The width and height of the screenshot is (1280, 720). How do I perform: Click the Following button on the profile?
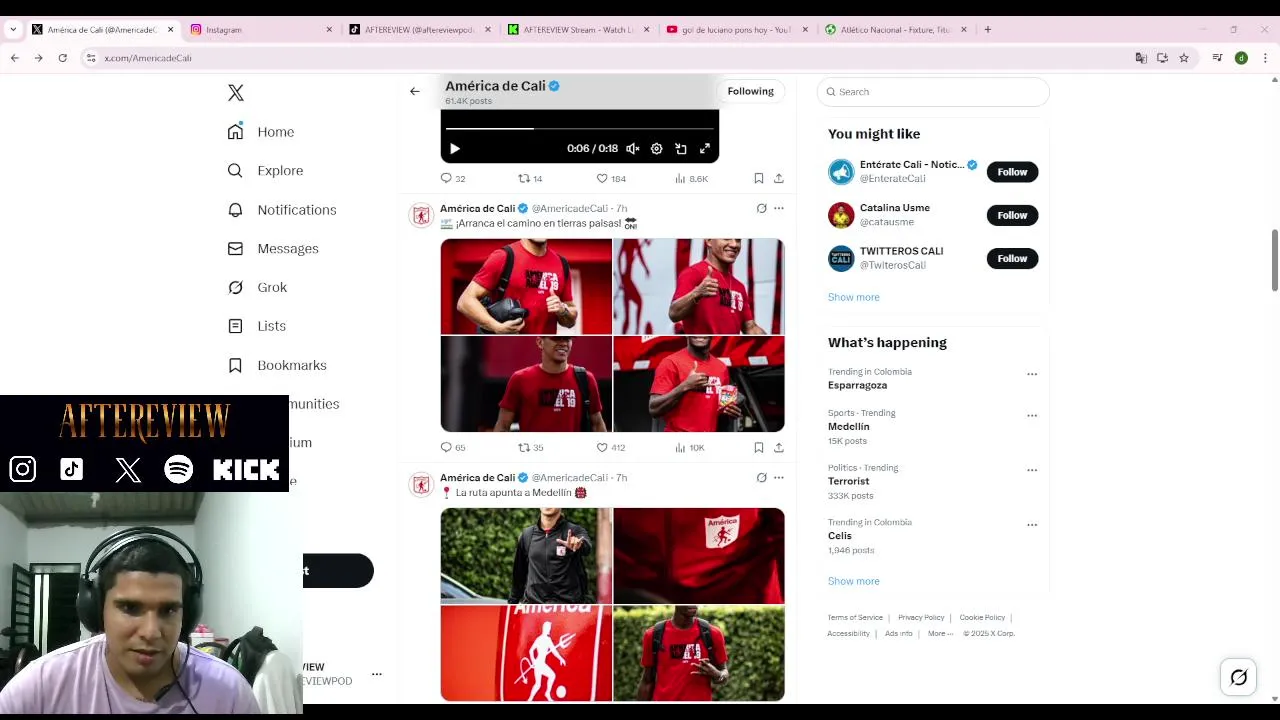(x=750, y=91)
